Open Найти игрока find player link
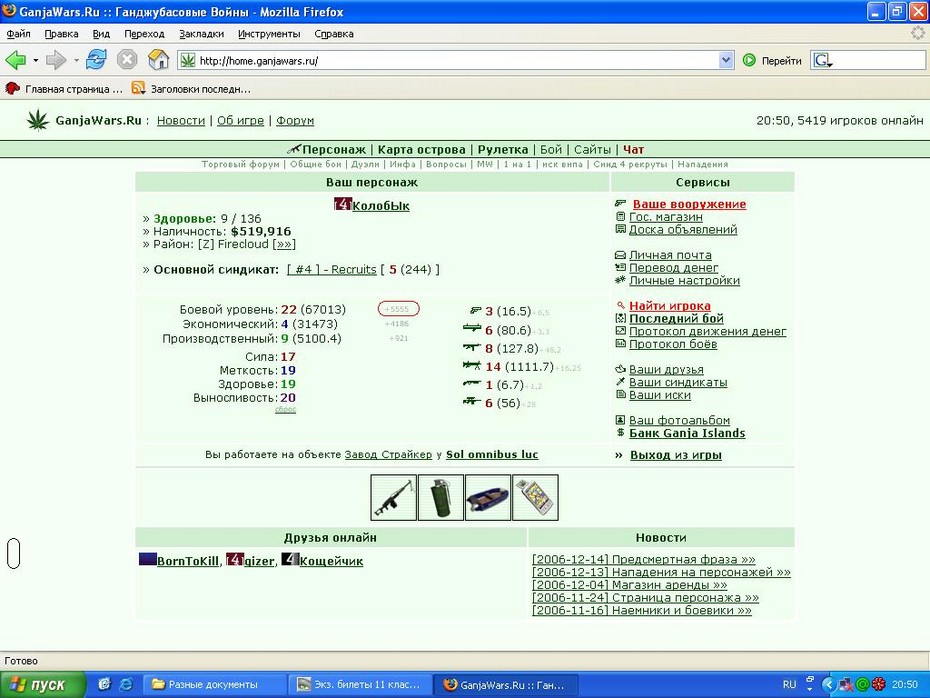 670,306
